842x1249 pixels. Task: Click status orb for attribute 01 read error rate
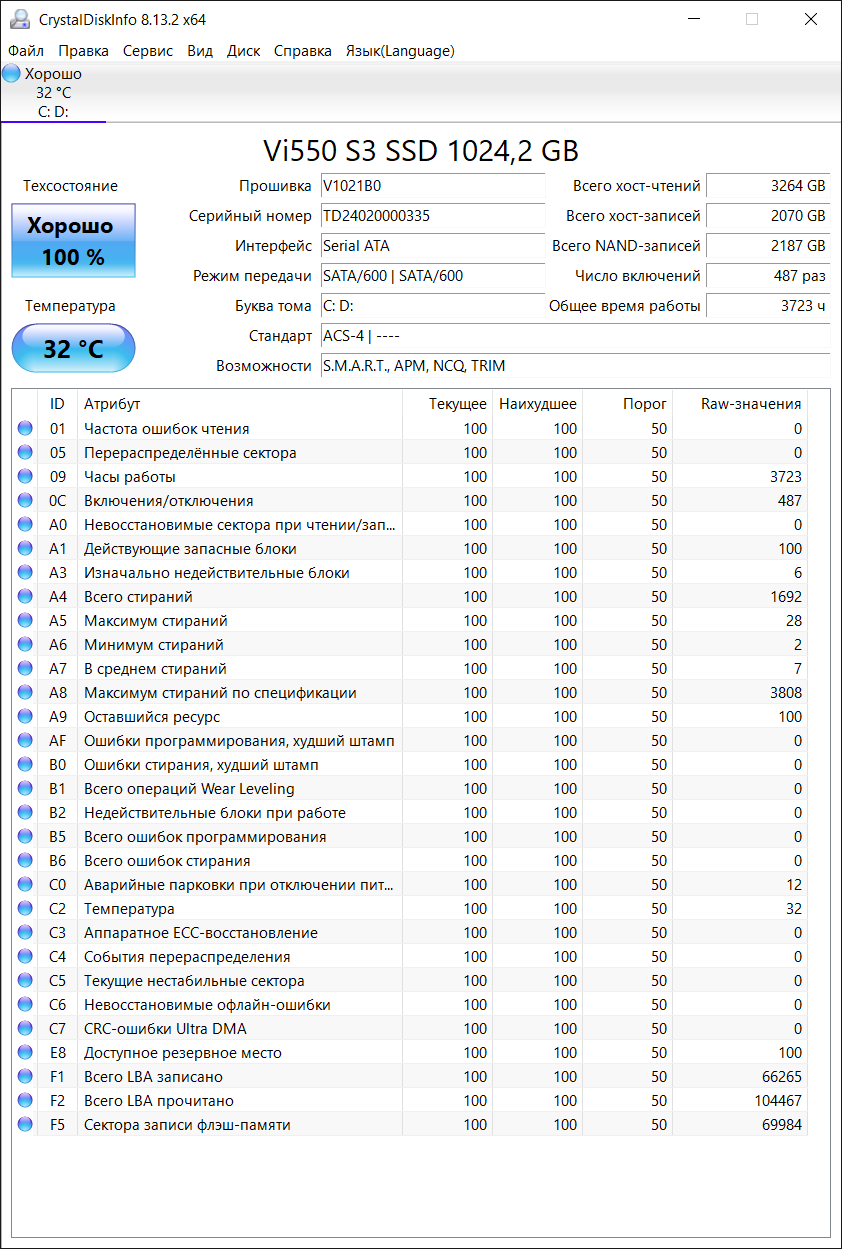click(x=25, y=429)
